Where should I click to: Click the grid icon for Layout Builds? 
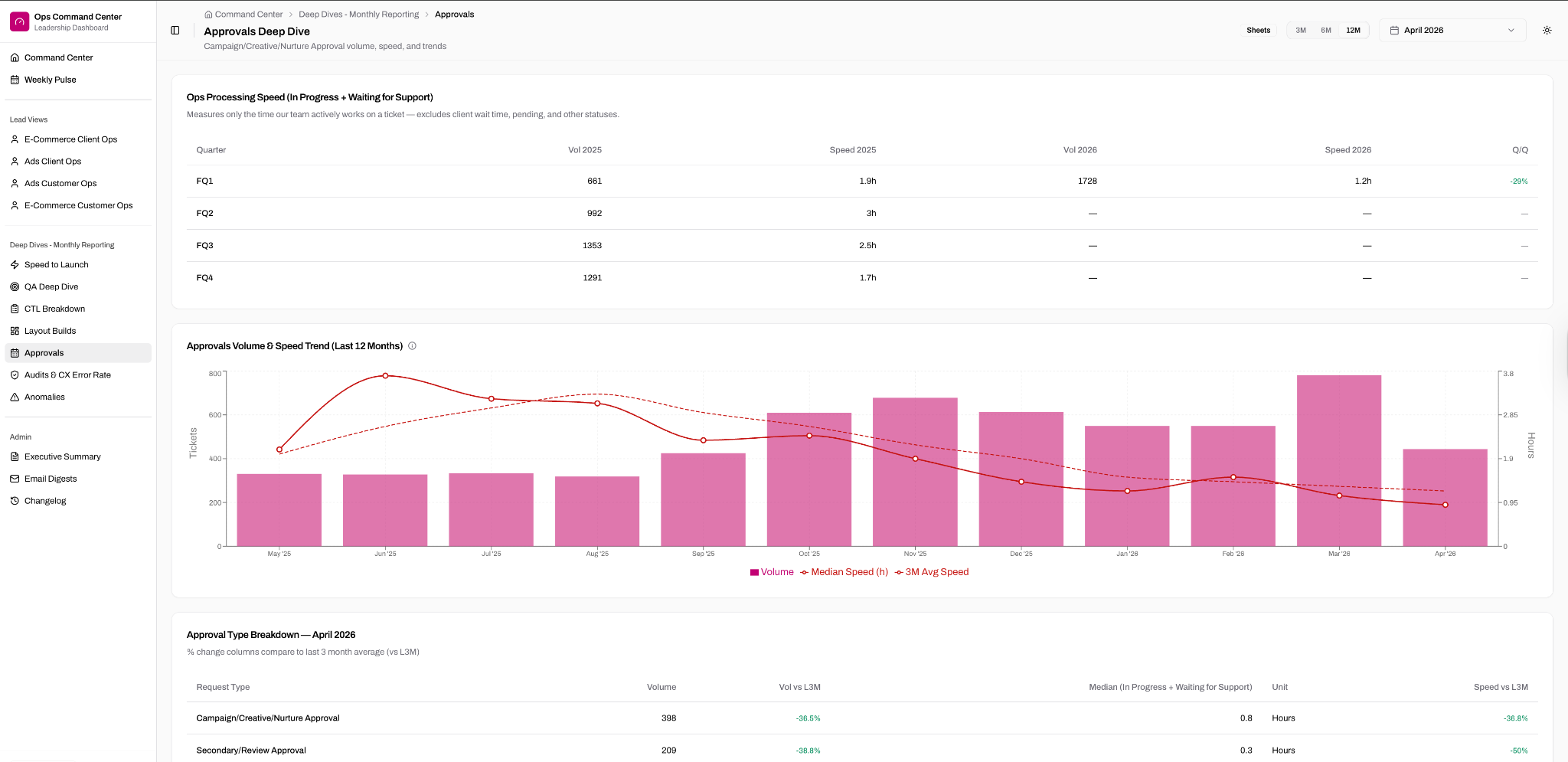(15, 331)
